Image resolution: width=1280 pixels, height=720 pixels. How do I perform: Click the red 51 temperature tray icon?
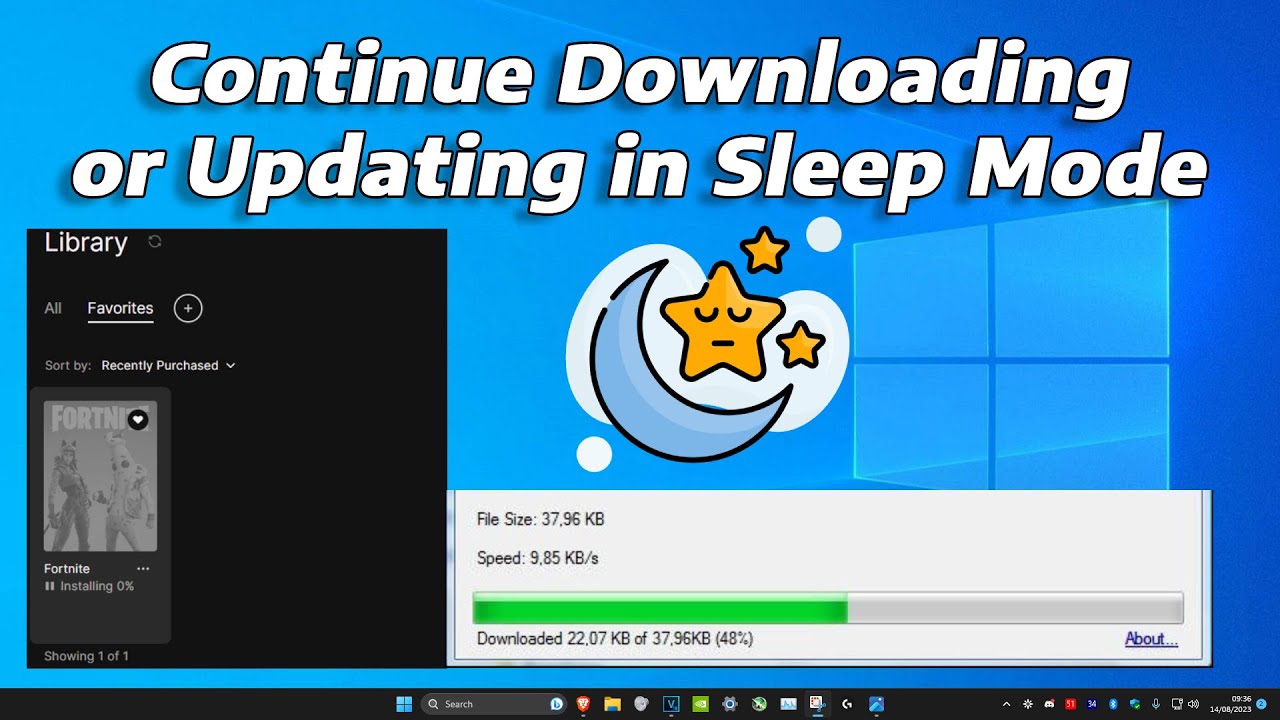pos(1070,704)
